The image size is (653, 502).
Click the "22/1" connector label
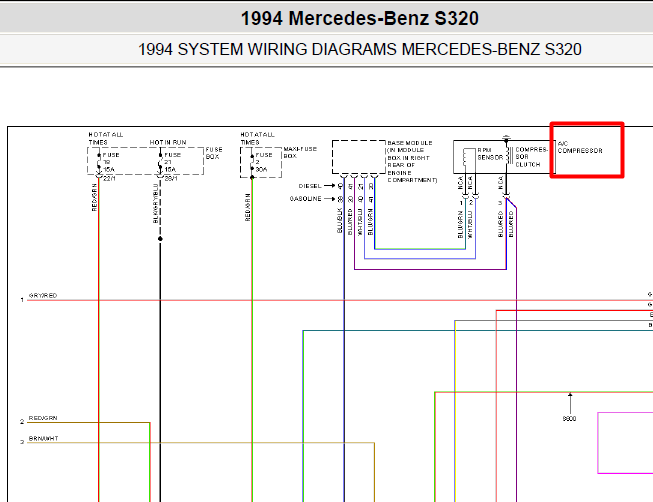tap(109, 179)
